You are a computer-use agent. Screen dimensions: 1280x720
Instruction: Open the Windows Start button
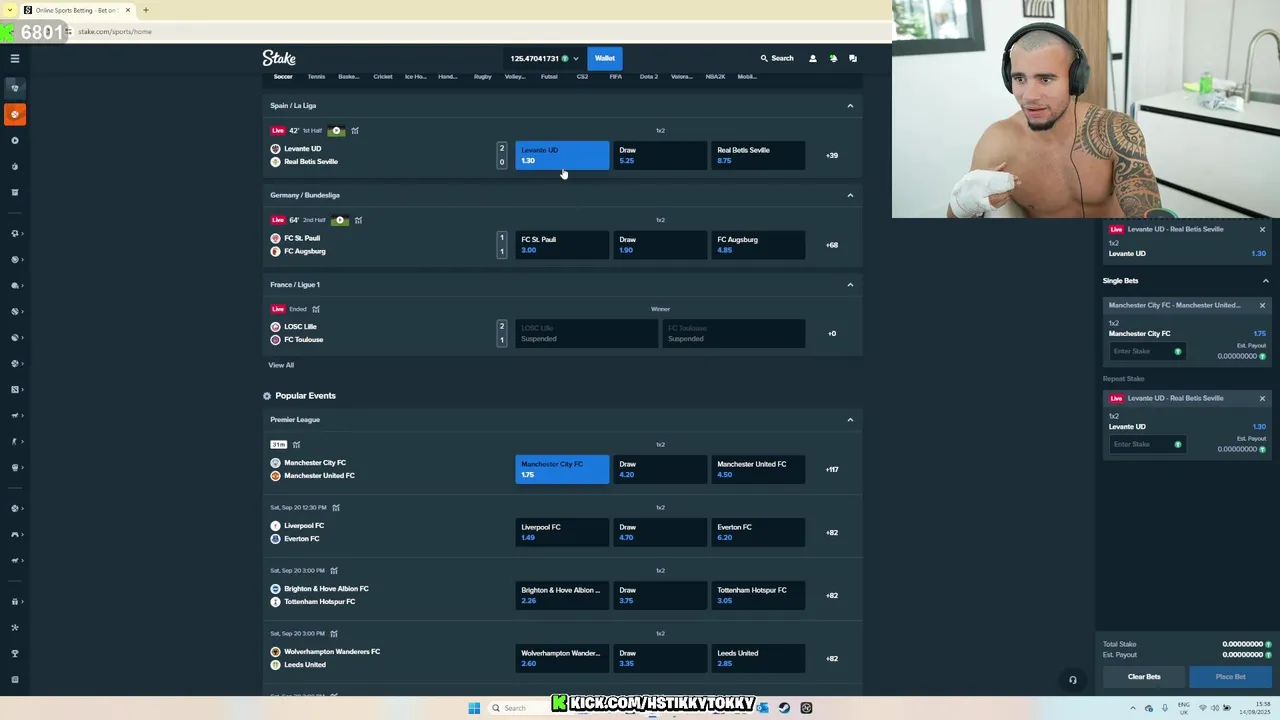[x=474, y=708]
